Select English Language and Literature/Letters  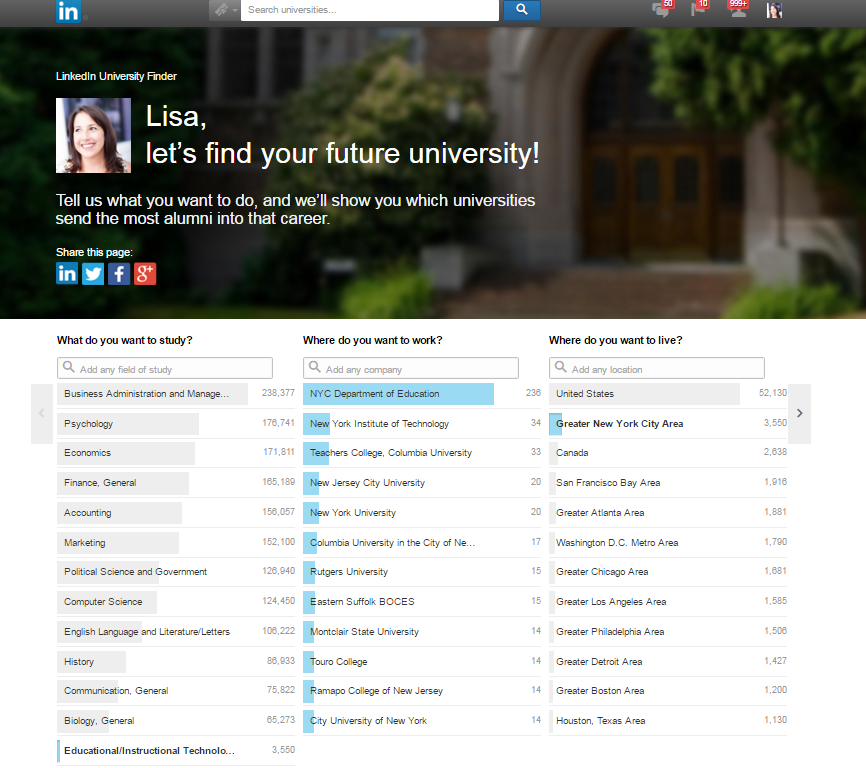point(176,632)
